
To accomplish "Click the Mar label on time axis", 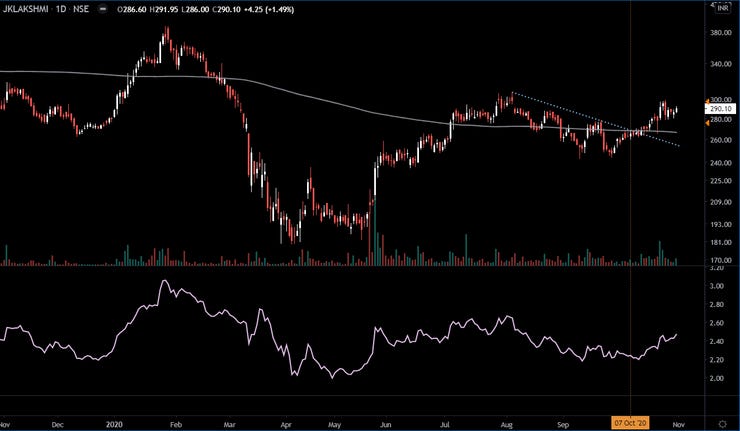I will pyautogui.click(x=229, y=424).
